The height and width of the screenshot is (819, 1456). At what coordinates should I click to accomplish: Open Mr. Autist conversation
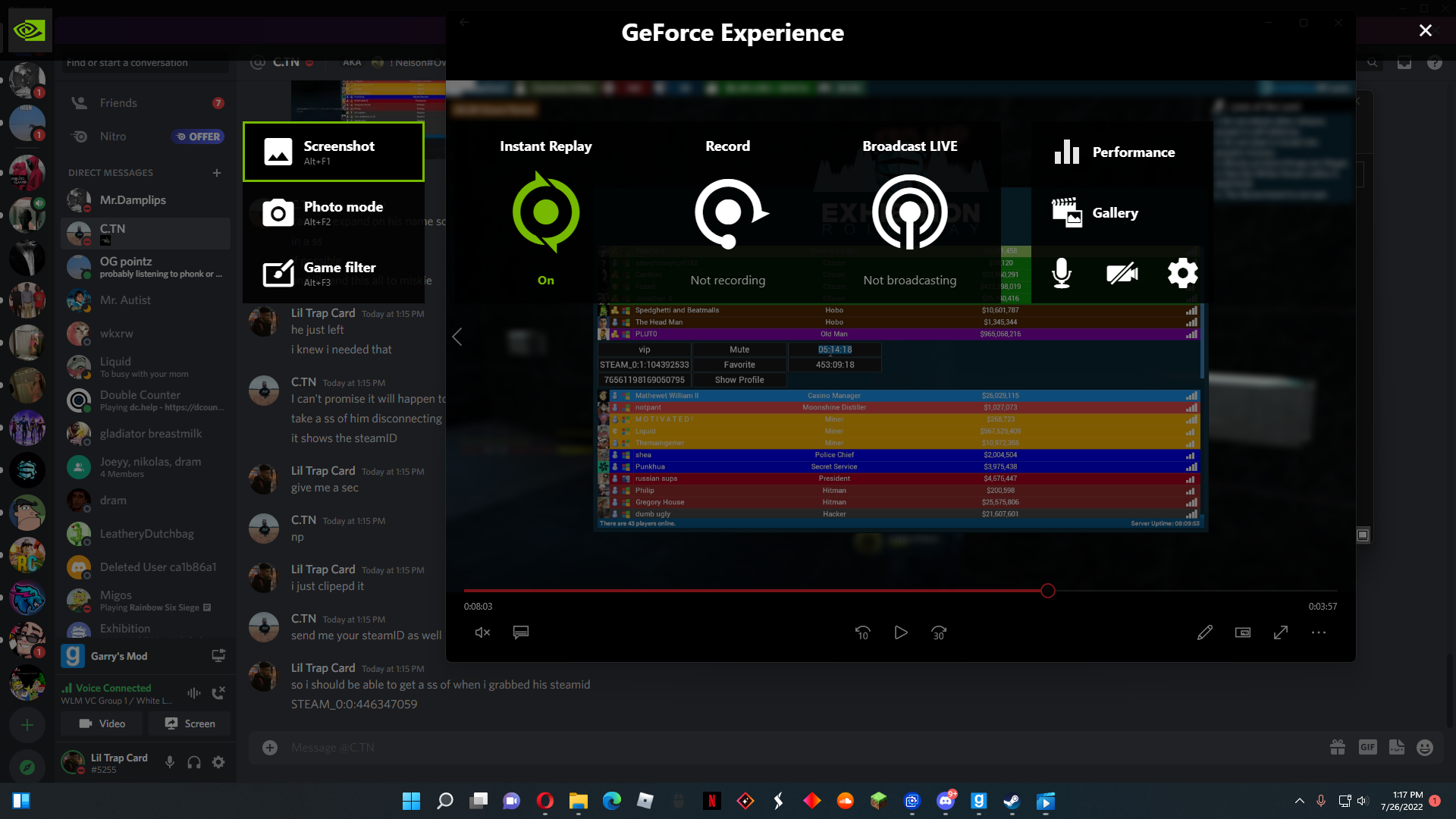tap(146, 300)
